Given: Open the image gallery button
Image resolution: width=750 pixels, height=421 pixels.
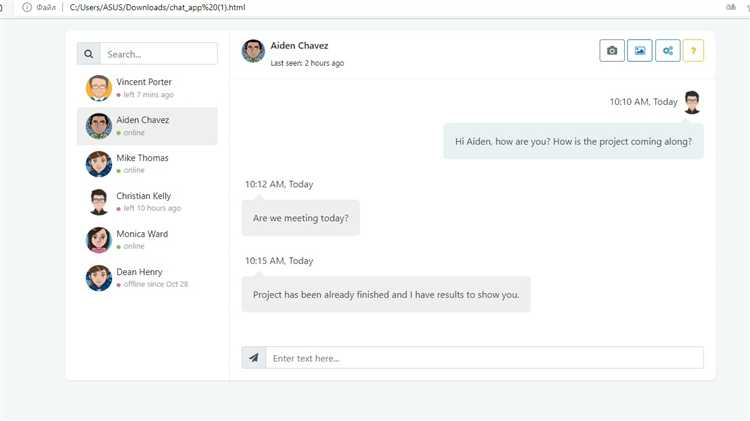Looking at the screenshot, I should point(640,50).
